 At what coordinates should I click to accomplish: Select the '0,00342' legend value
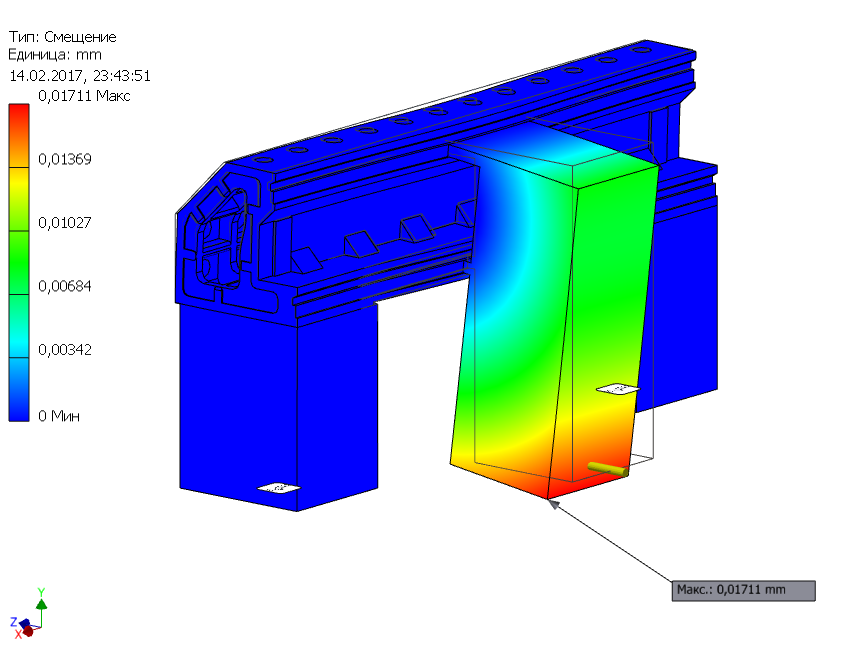coord(64,349)
